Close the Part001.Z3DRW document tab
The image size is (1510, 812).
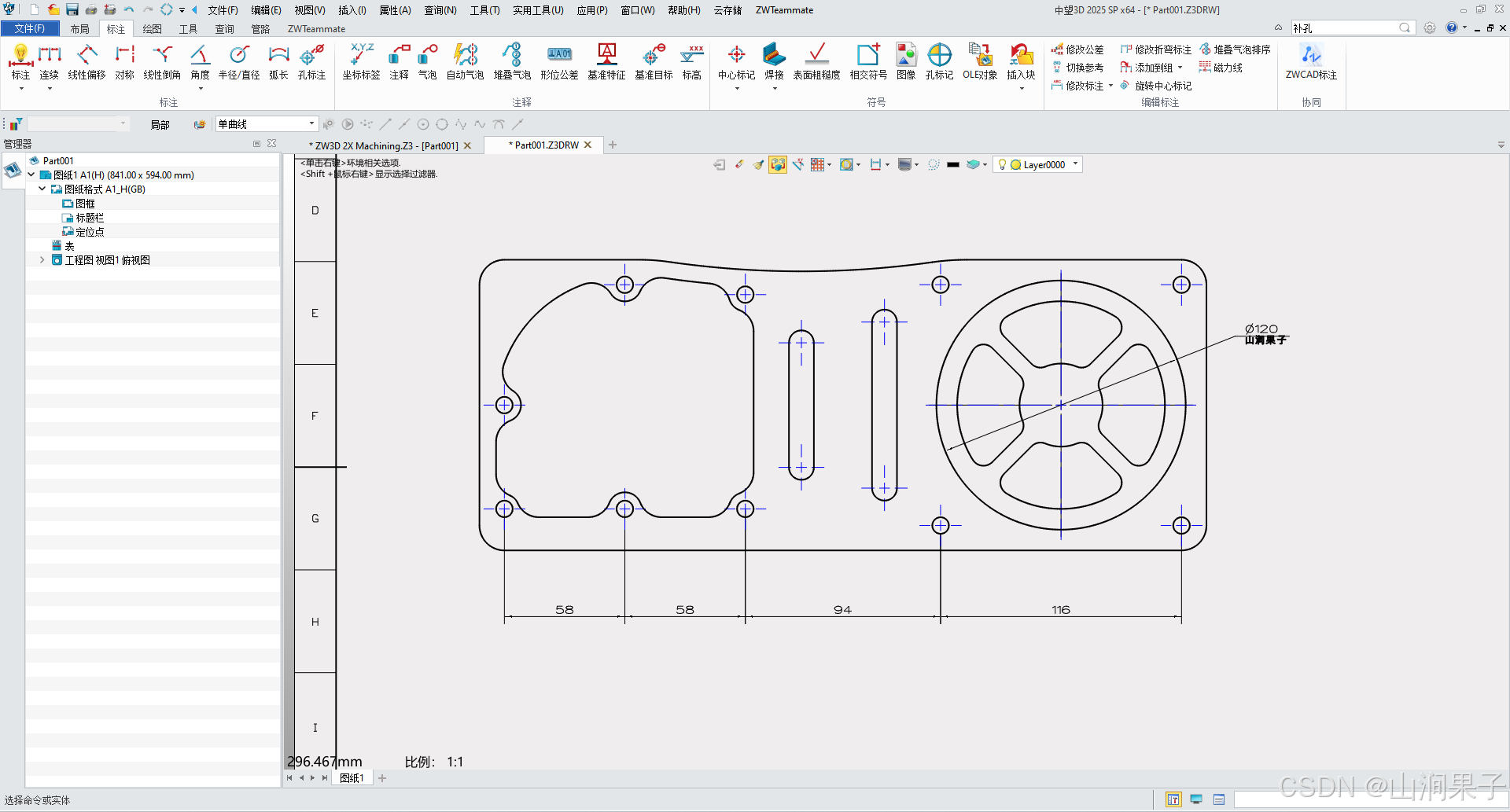tap(587, 145)
